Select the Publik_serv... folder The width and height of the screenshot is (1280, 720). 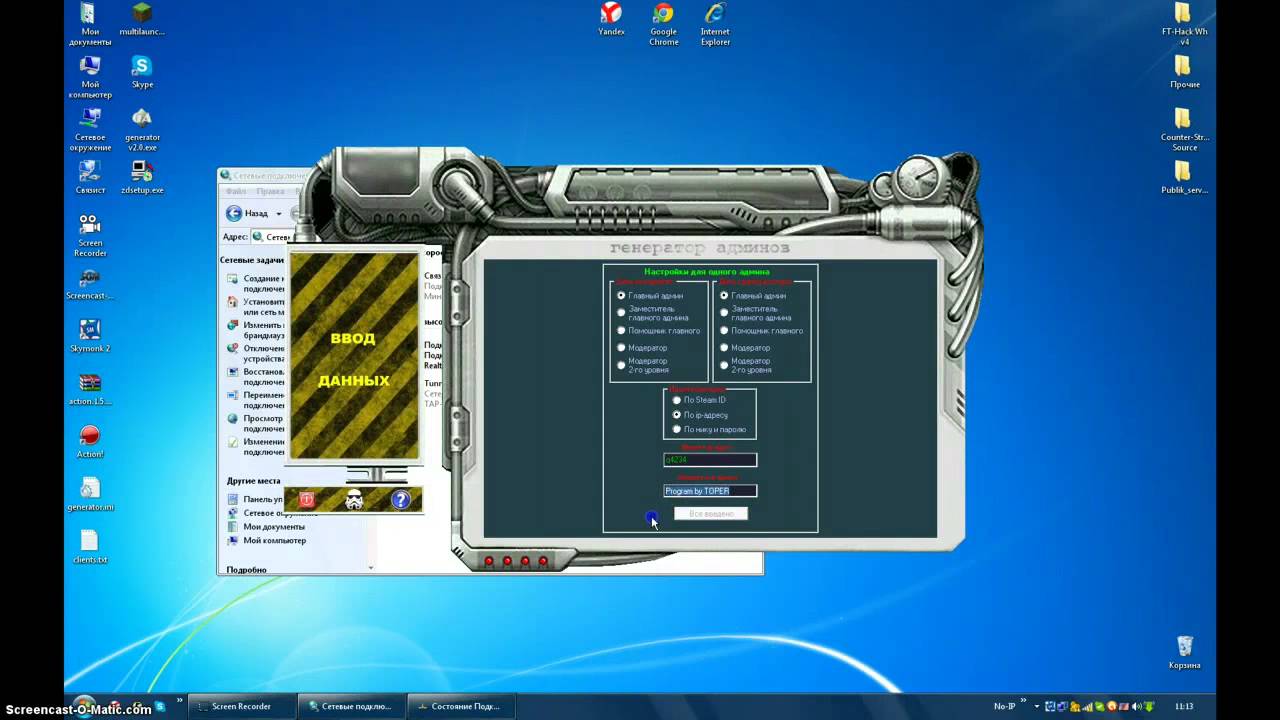[1184, 177]
